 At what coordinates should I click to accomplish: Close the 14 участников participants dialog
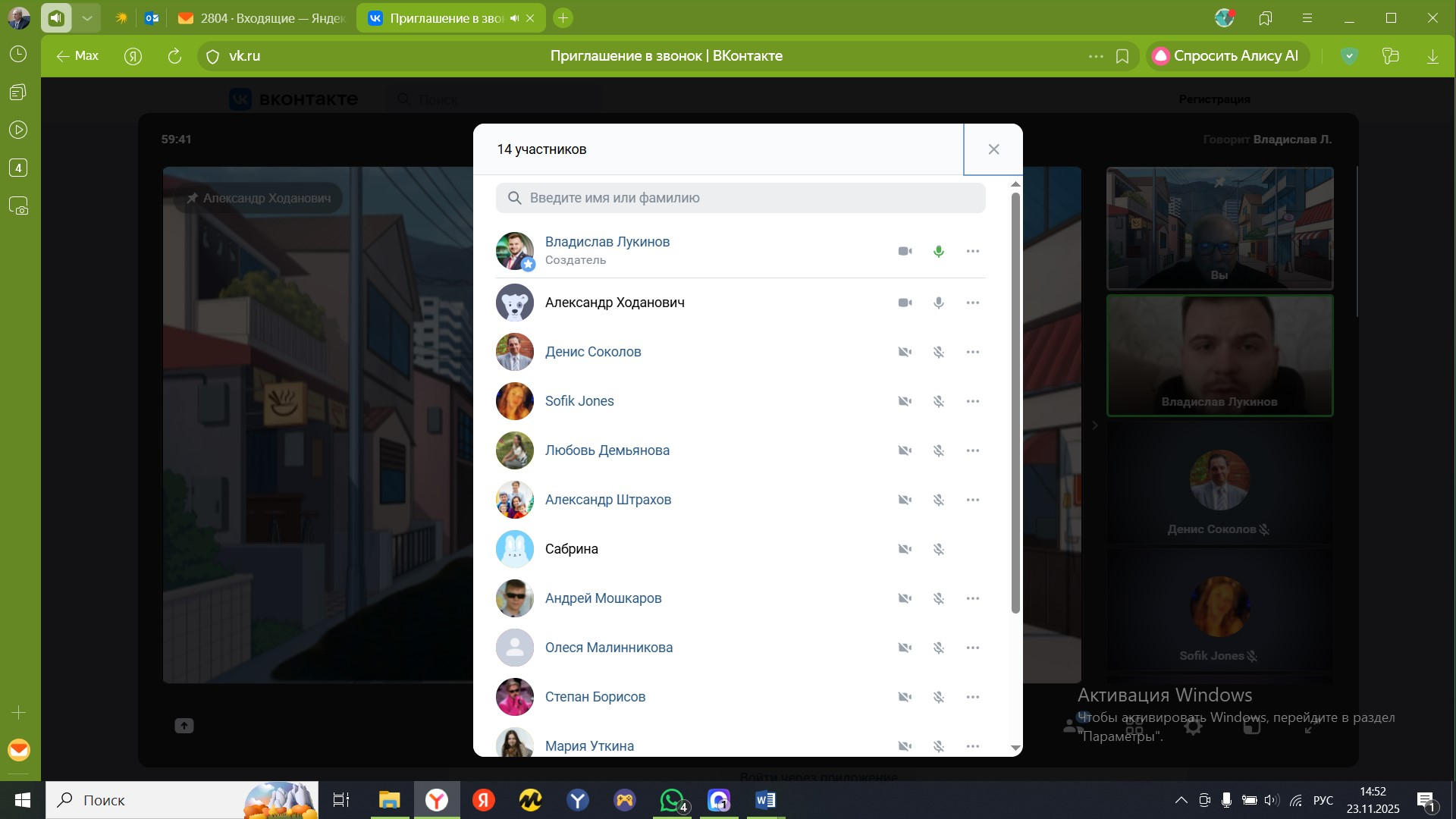point(993,149)
